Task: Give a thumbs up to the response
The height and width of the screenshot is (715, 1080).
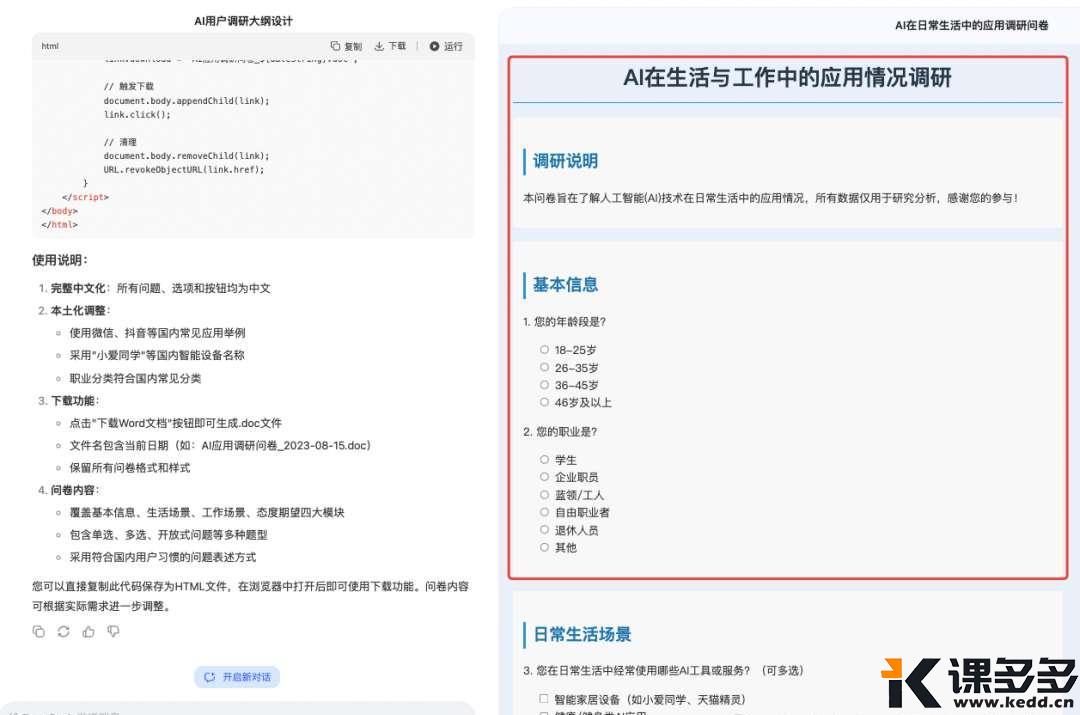Action: pos(88,631)
